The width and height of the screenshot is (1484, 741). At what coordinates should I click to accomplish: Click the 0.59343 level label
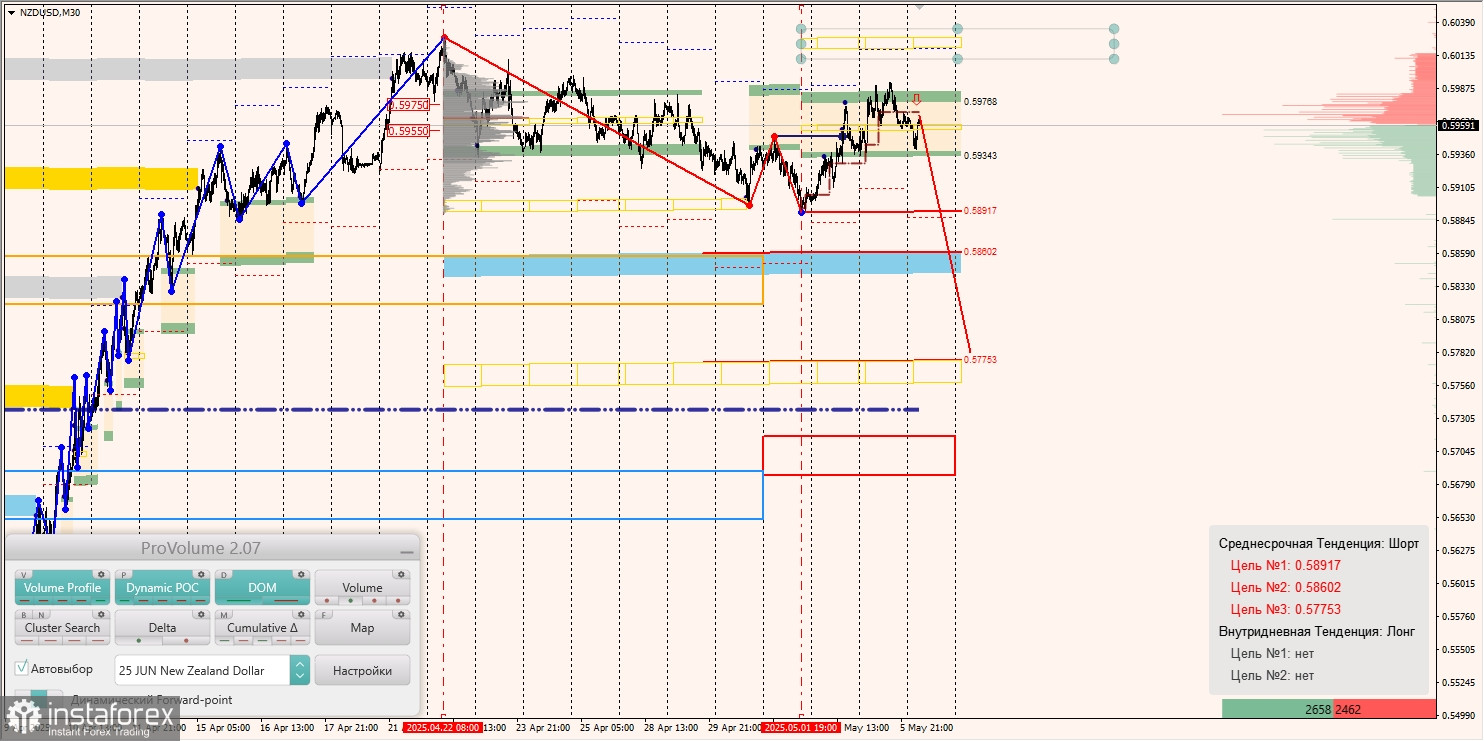(980, 155)
